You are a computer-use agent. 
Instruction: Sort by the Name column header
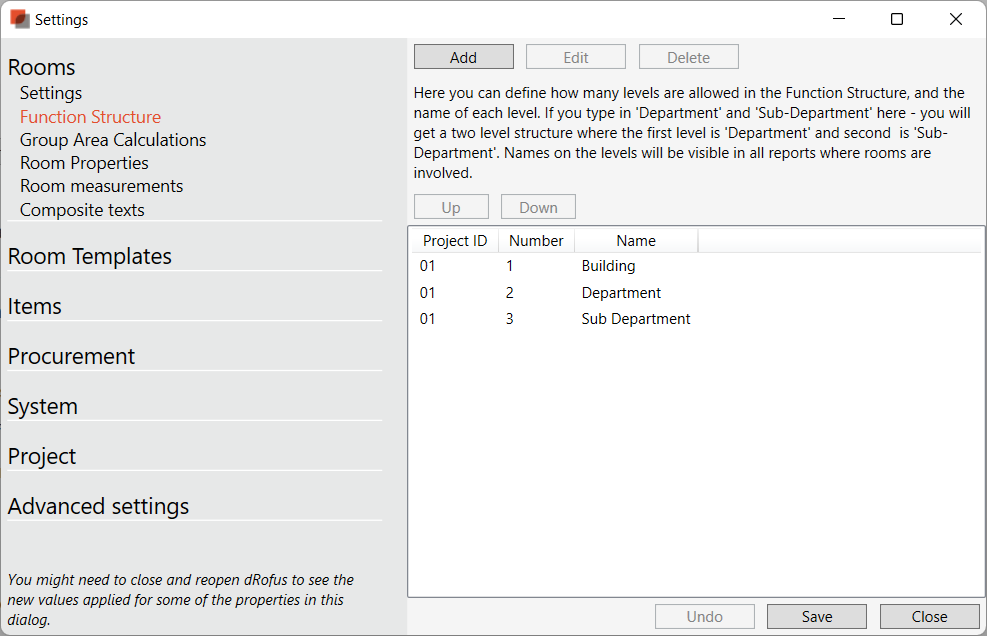coord(636,241)
